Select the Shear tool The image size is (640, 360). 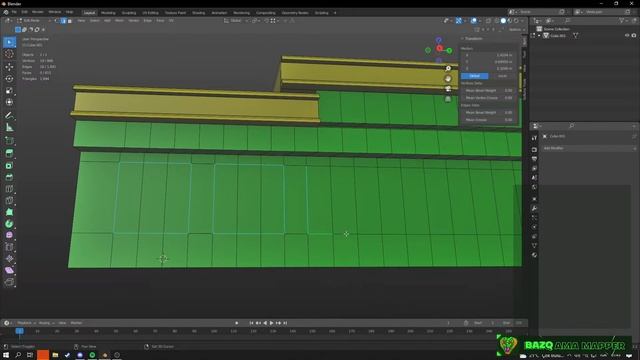pos(9,270)
